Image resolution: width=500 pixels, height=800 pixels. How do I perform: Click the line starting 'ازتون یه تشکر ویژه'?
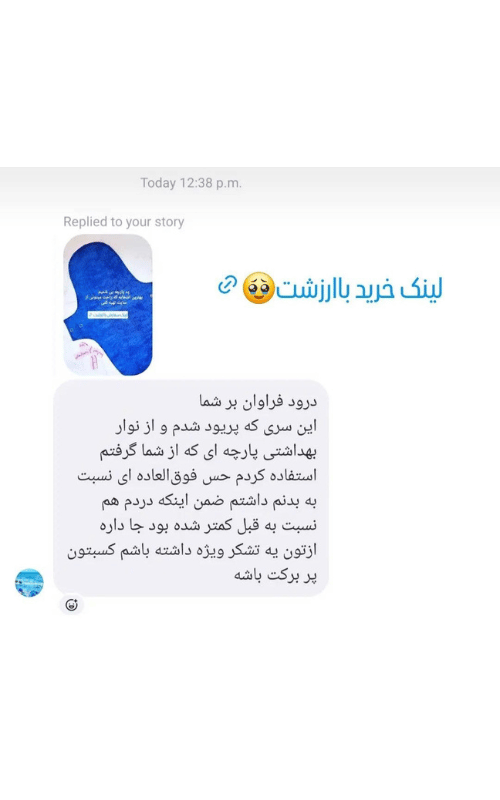pyautogui.click(x=192, y=551)
